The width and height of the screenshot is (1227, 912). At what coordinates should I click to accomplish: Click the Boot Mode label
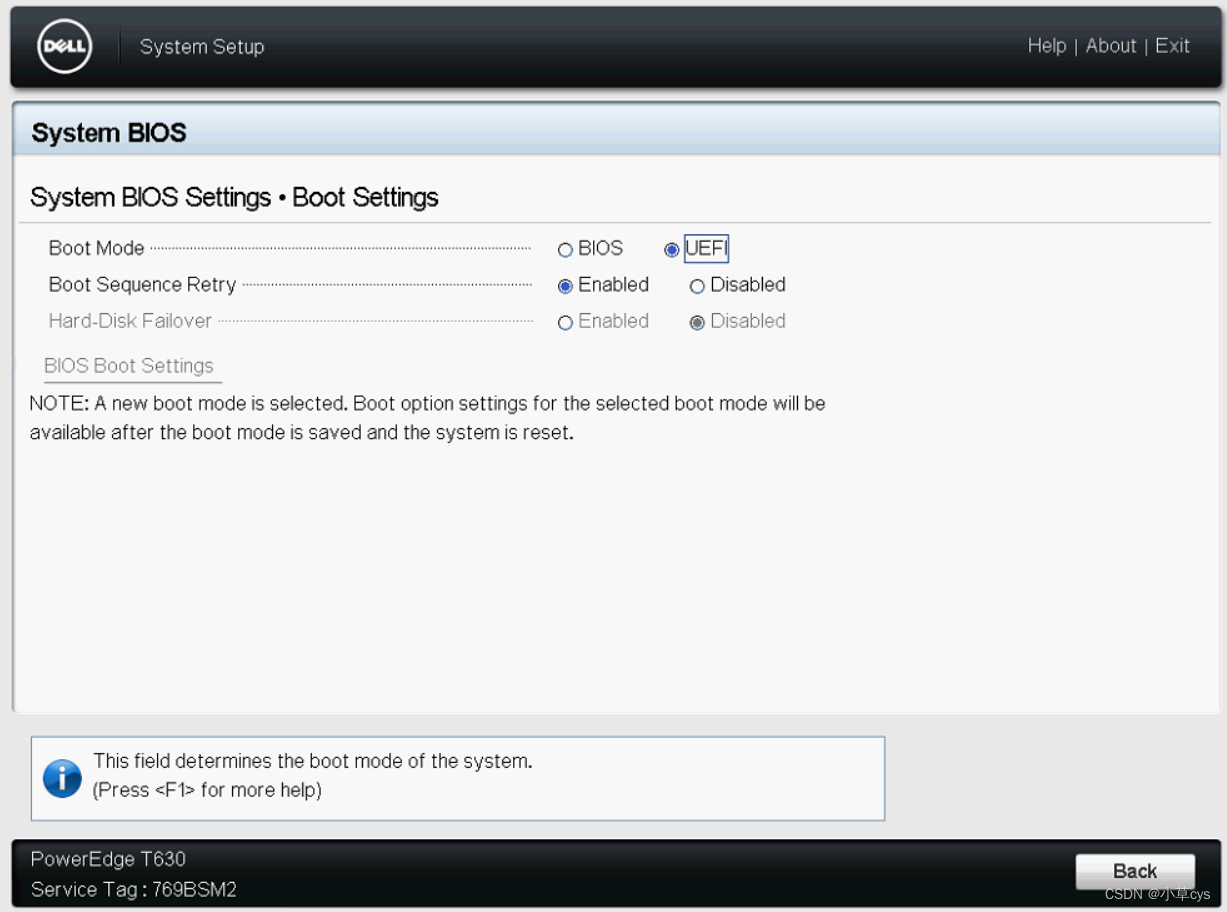click(x=96, y=248)
